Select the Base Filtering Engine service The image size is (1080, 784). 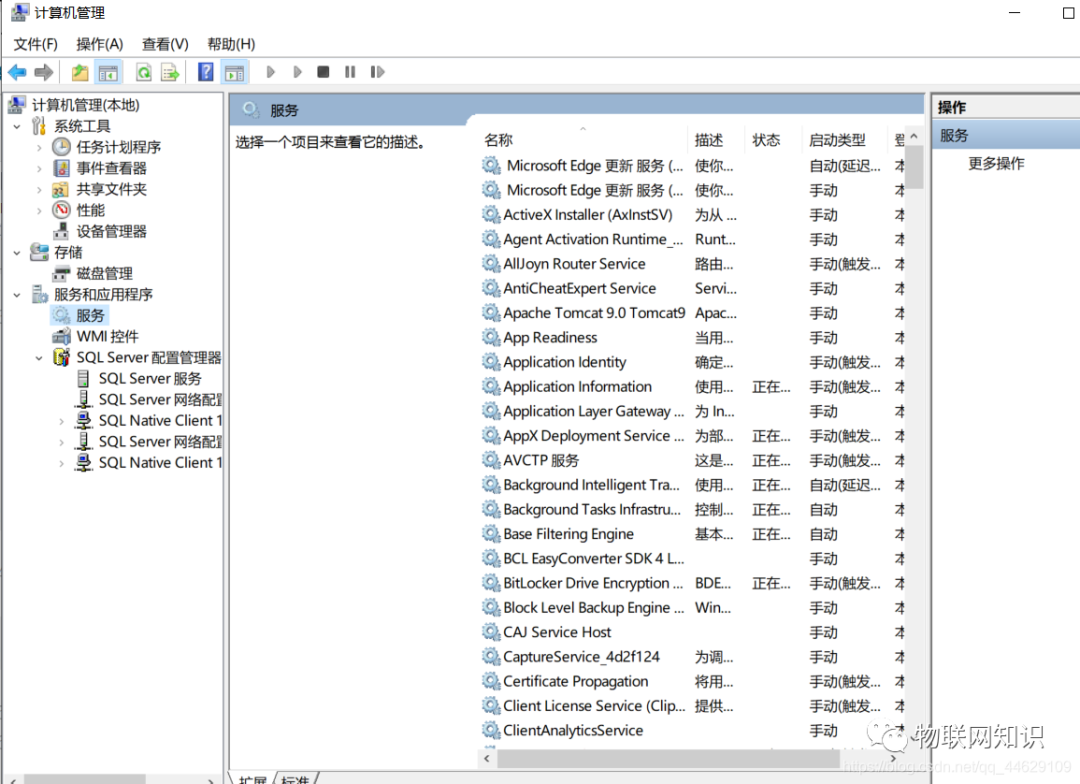(x=692, y=534)
